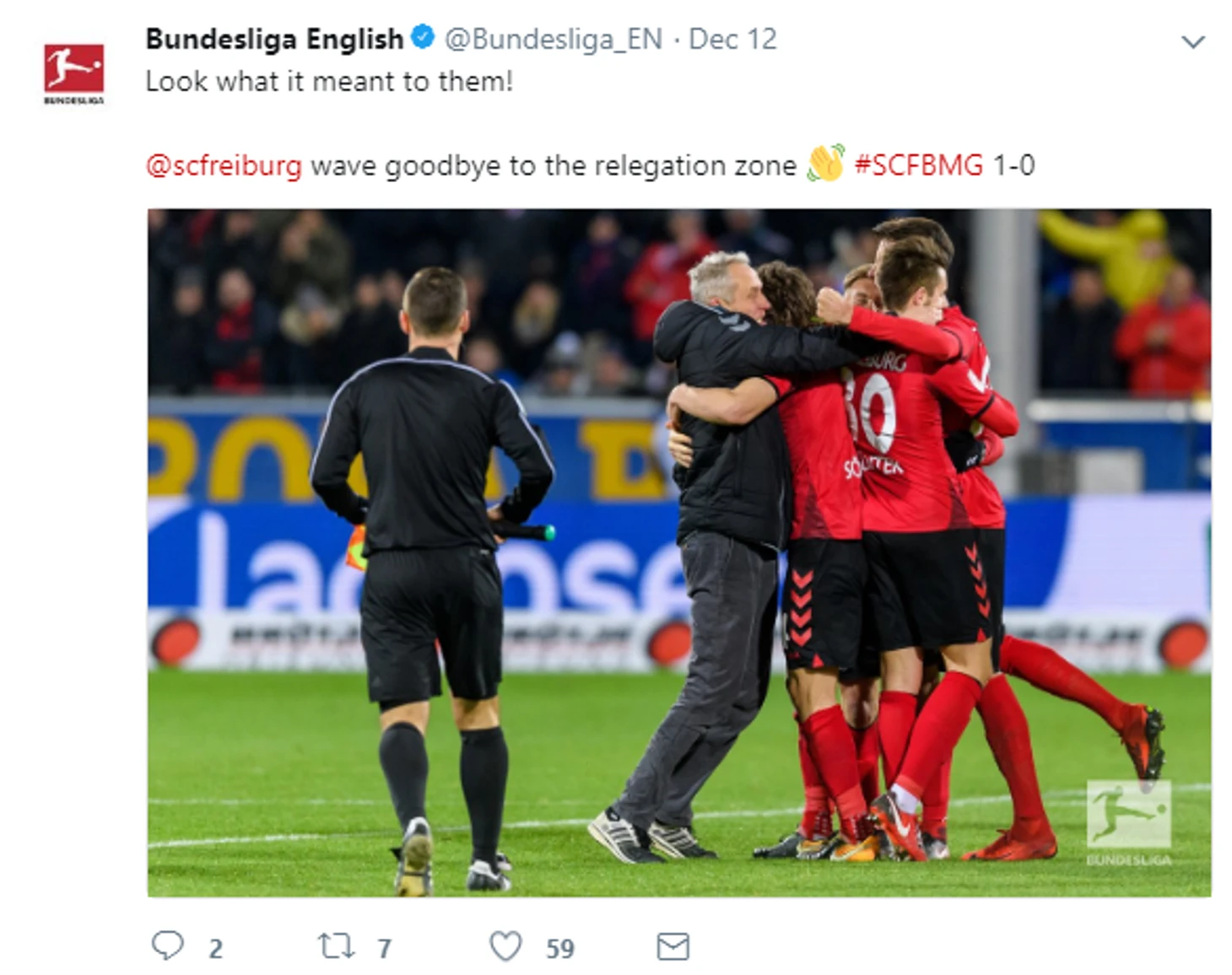Viewport: 1232px width, 975px height.
Task: Expand tweet options chevron arrow
Action: click(x=1192, y=41)
